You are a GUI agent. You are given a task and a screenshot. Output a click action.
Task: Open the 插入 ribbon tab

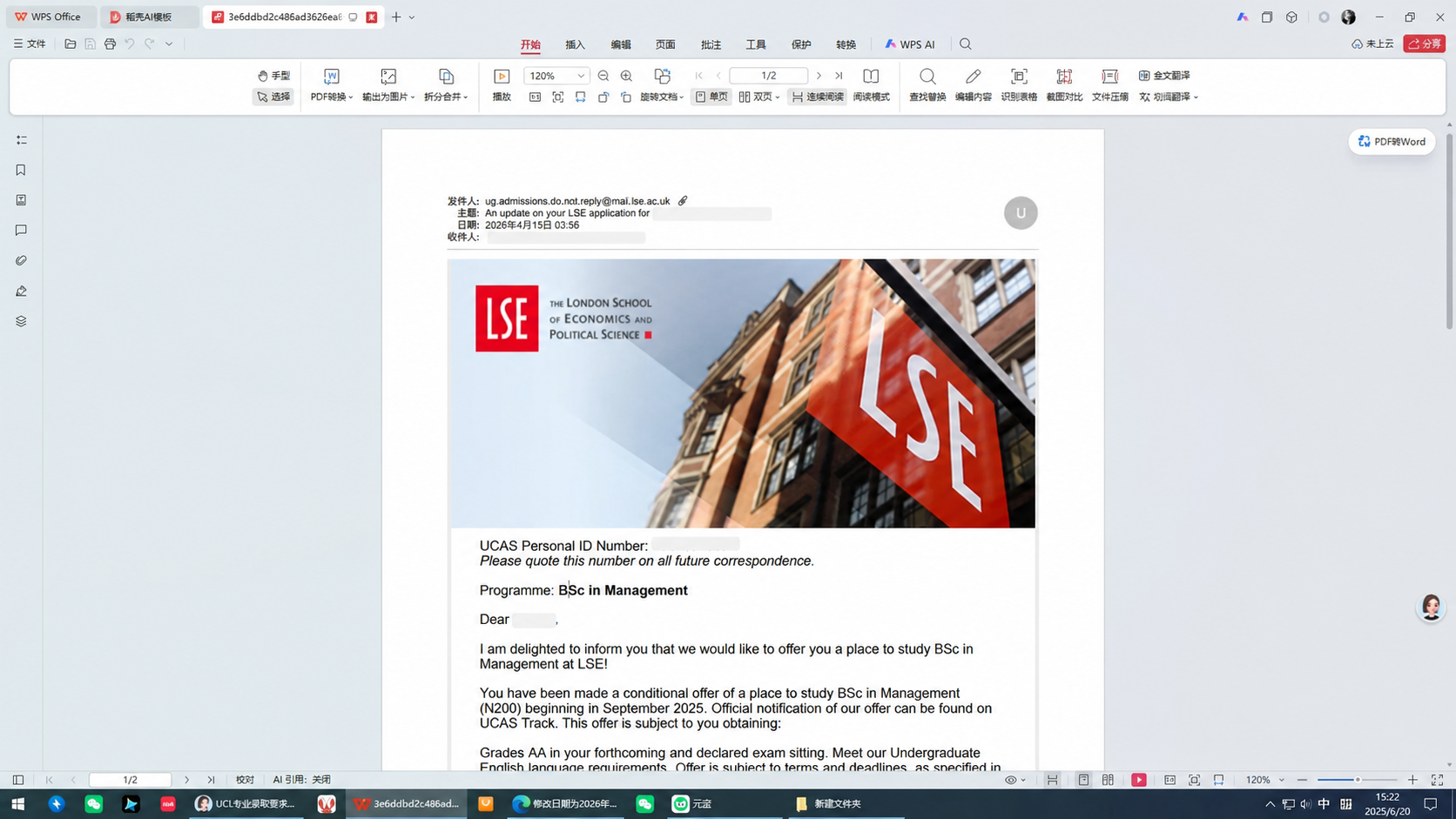(x=575, y=44)
